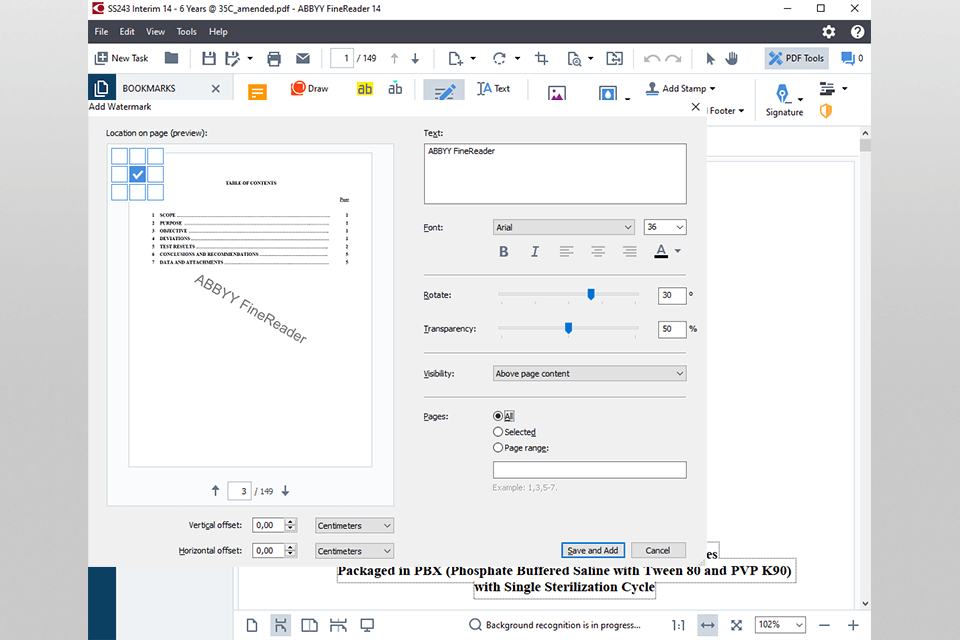The image size is (960, 640).
Task: Click the Page range input field
Action: click(589, 470)
